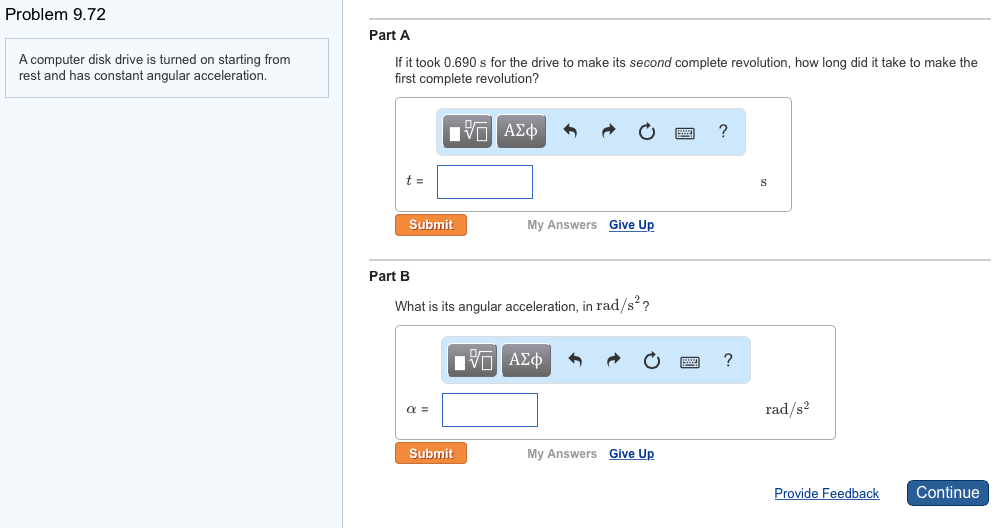Open the Provide Feedback link
This screenshot has height=528, width=1000.
click(826, 494)
